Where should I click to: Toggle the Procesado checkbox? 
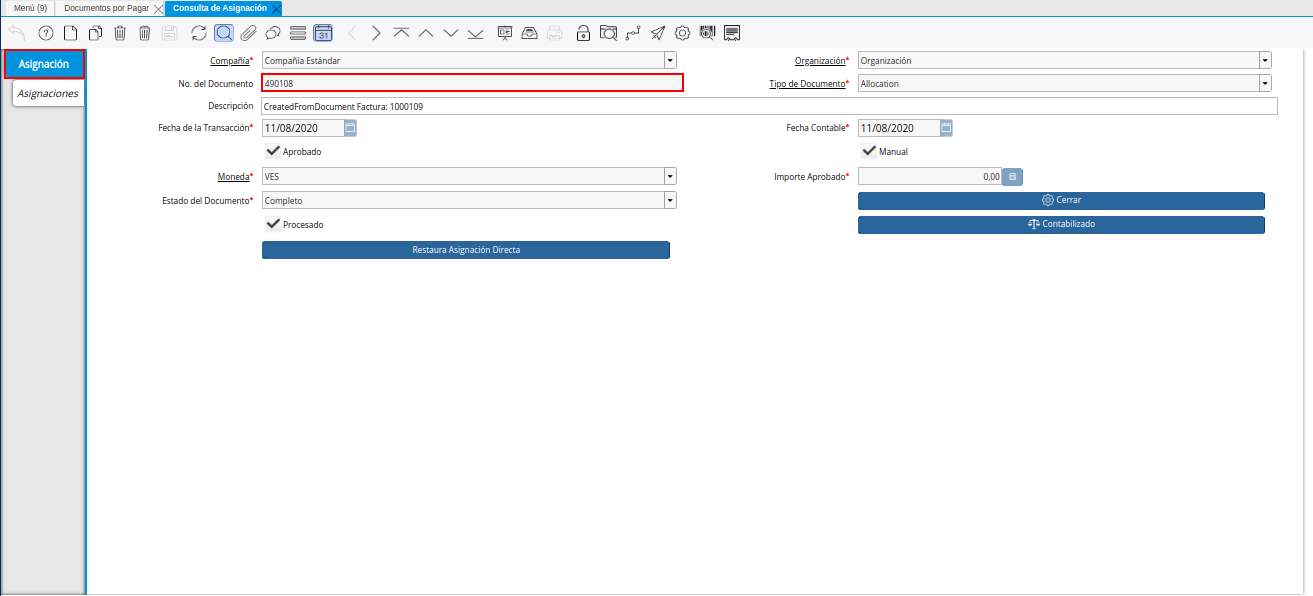point(273,224)
